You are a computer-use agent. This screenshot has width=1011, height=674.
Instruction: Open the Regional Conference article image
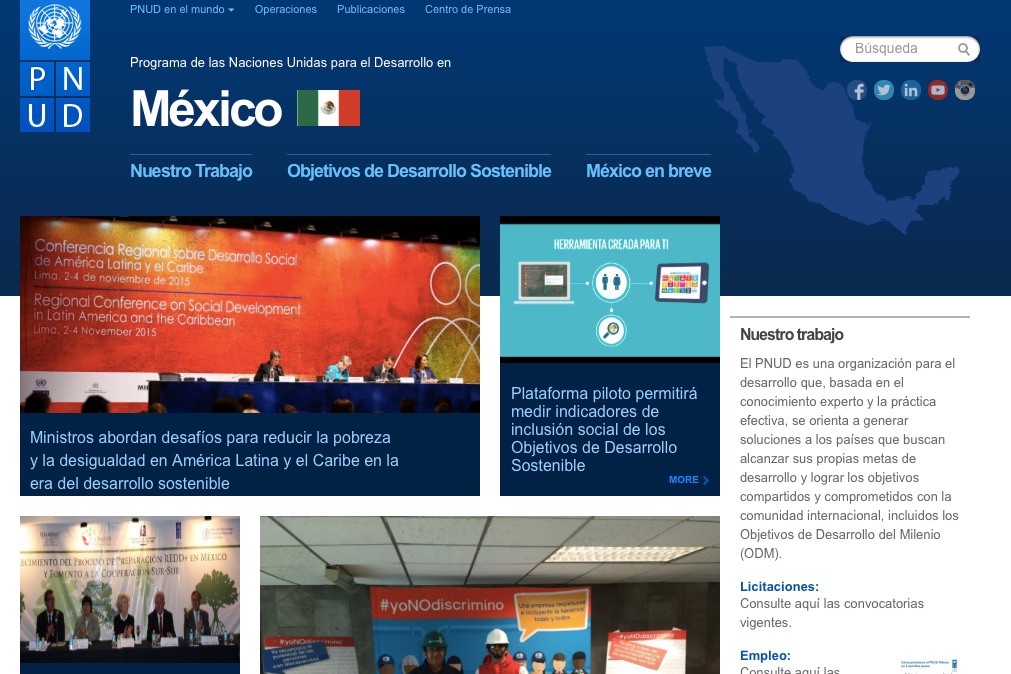tap(250, 315)
